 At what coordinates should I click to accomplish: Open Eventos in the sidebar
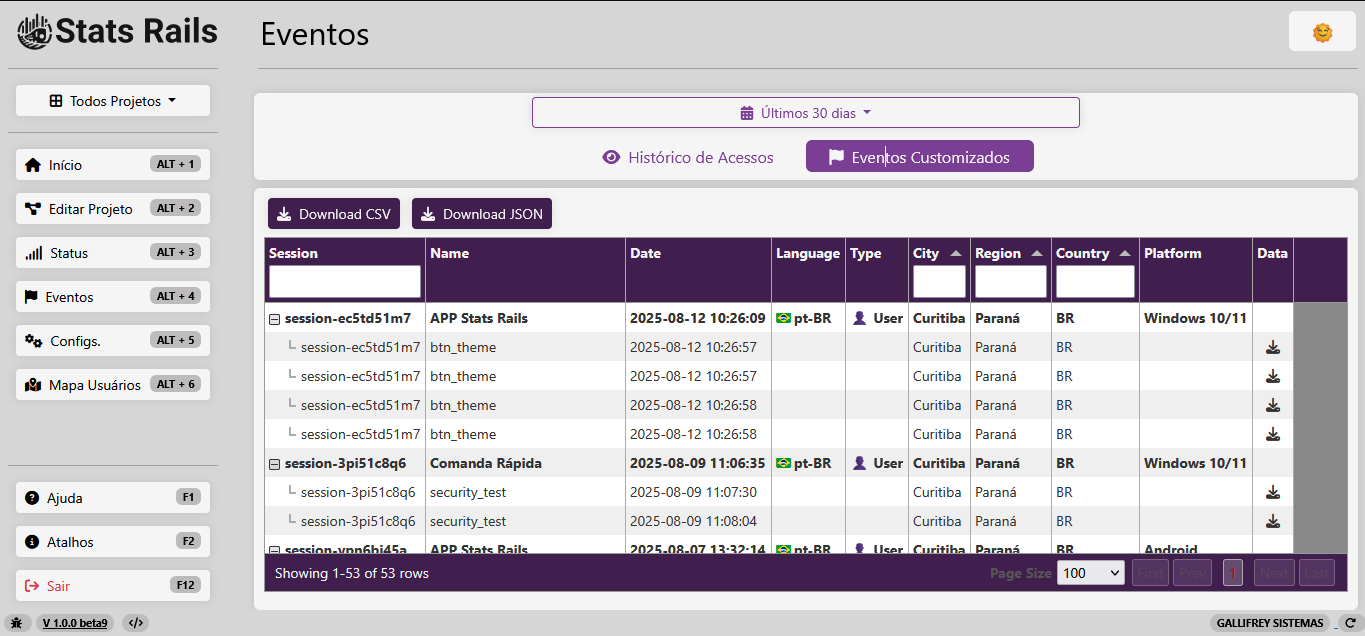click(x=113, y=297)
